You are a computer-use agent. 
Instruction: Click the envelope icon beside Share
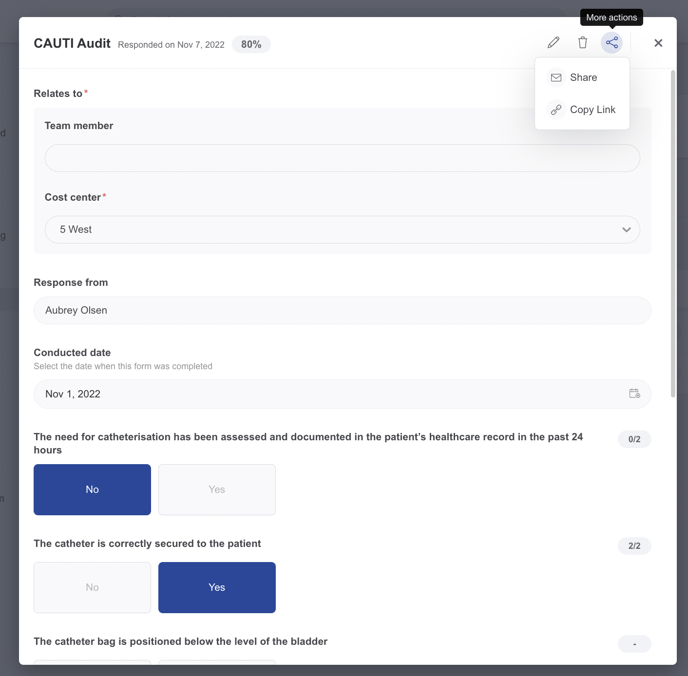pos(556,78)
